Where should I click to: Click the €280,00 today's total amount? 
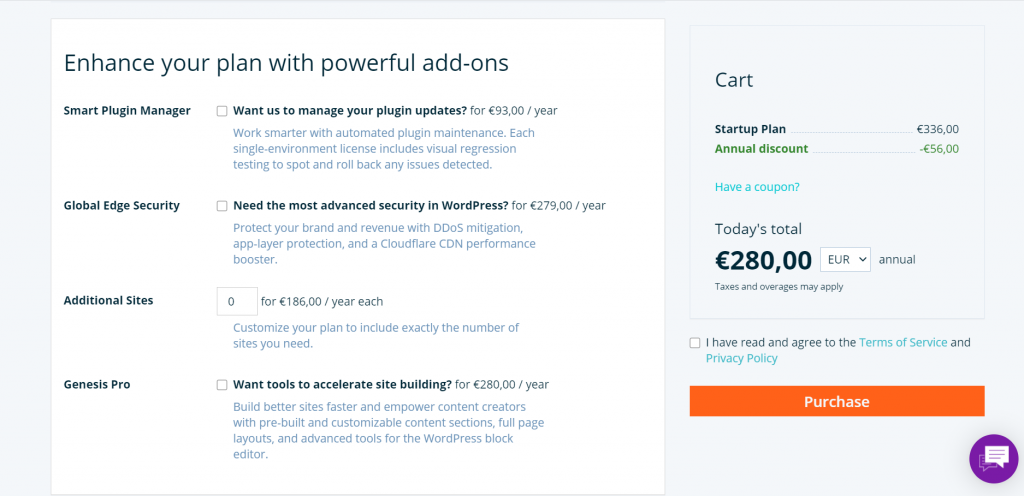pyautogui.click(x=763, y=260)
